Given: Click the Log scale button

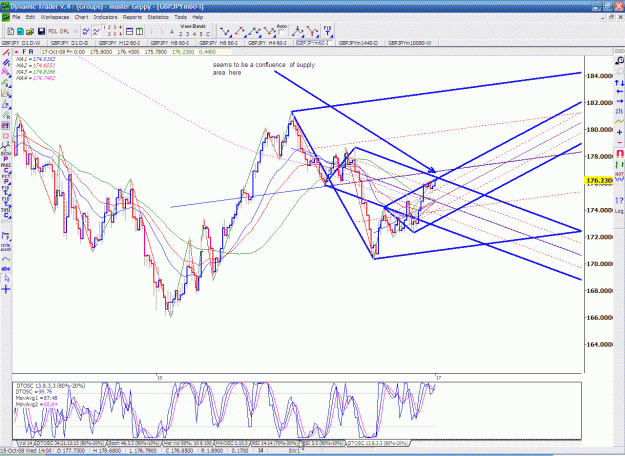Looking at the screenshot, I should 619,211.
